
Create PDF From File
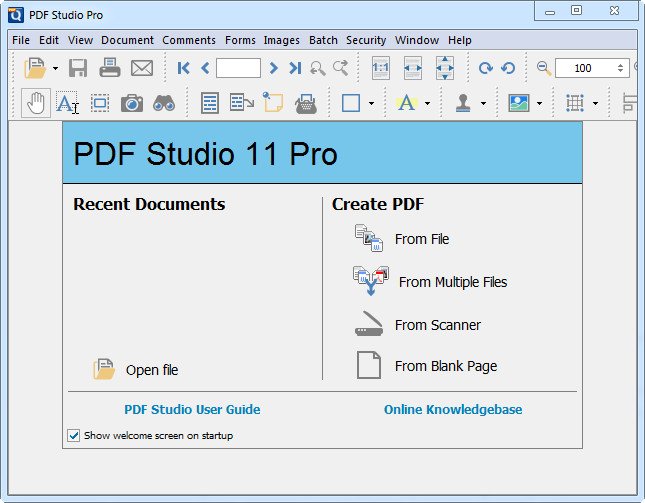tap(402, 239)
